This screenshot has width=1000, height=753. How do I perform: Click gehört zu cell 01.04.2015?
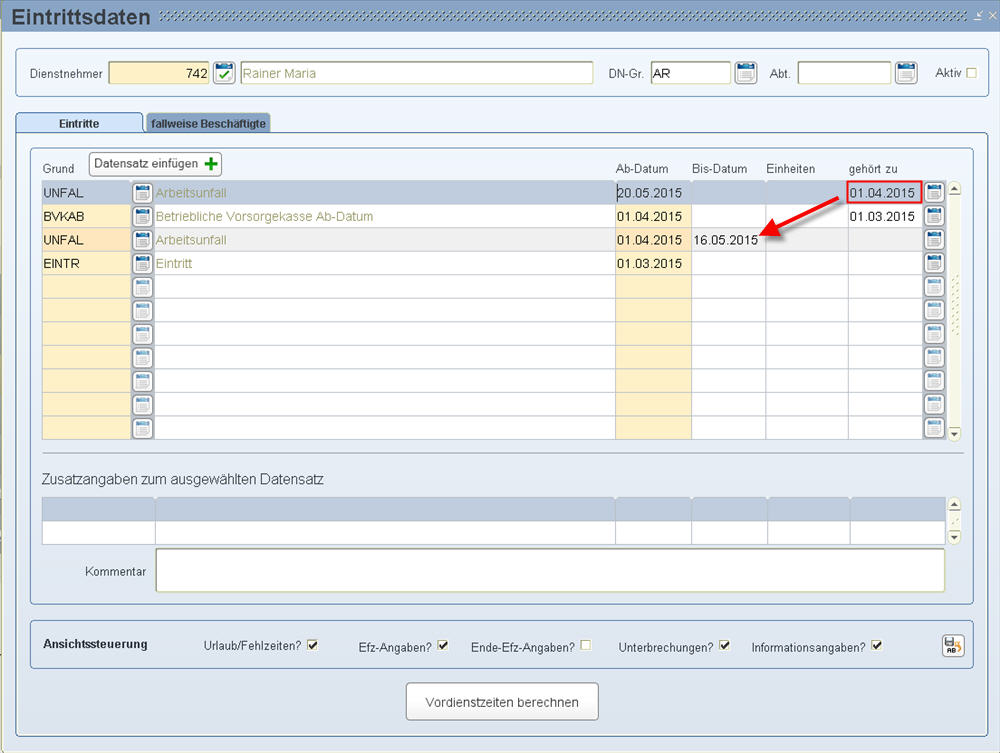coord(885,192)
